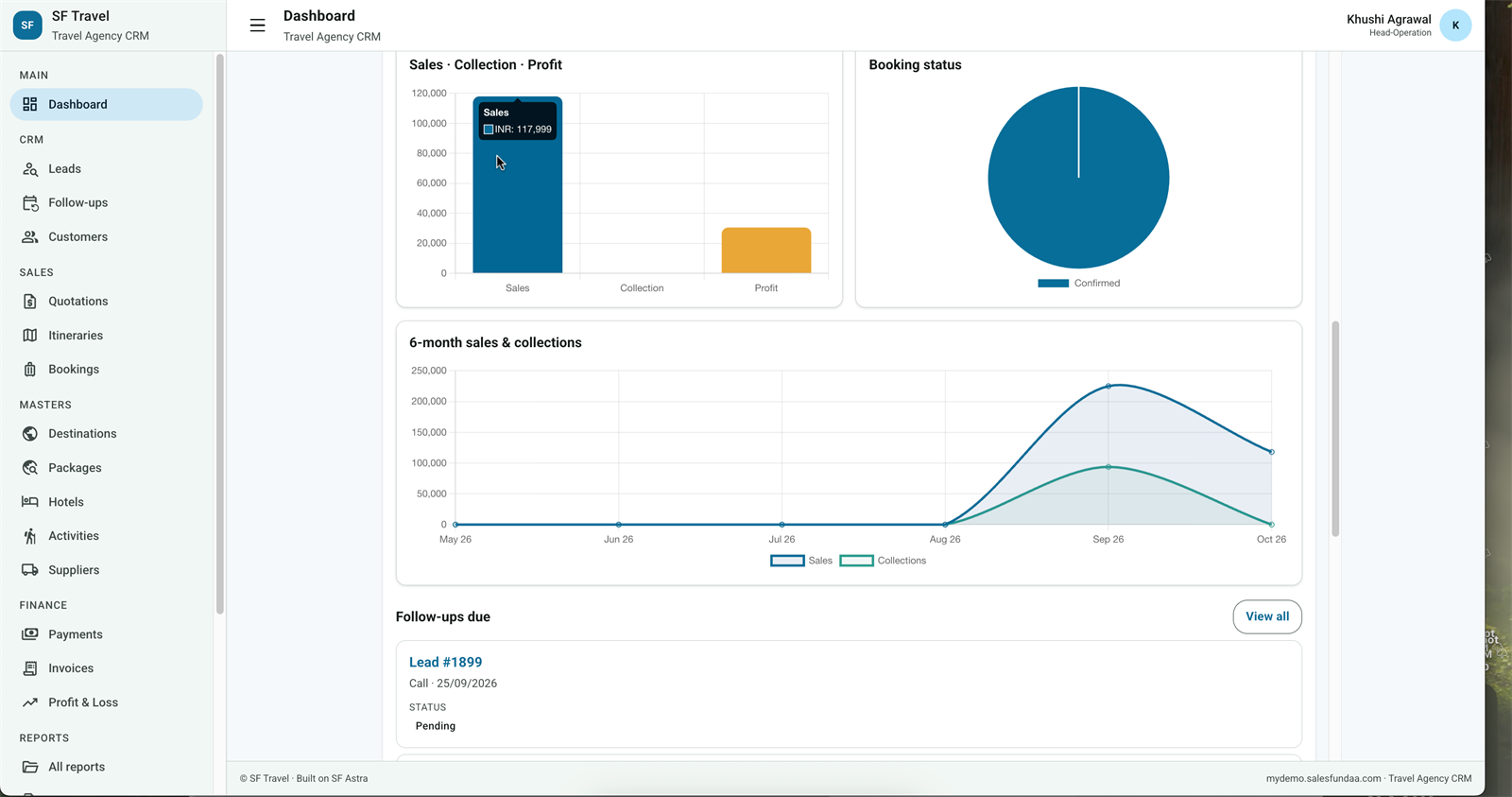
Task: Click the mydemo.salesfundaa.com footer text
Action: [x=1323, y=779]
